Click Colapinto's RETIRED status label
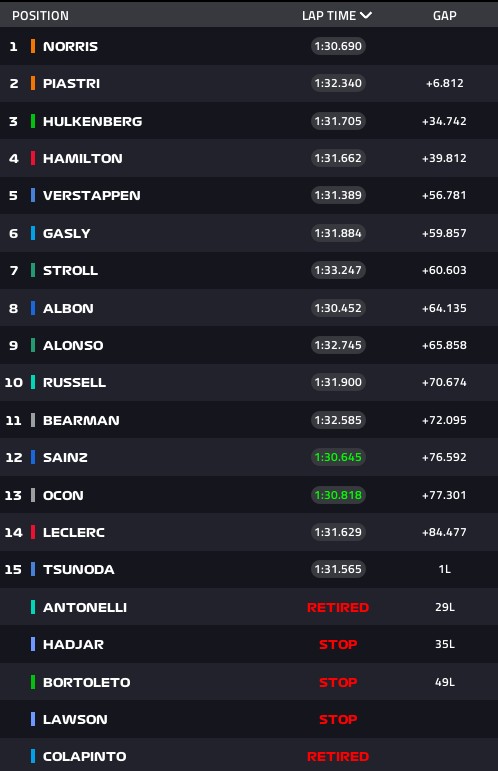This screenshot has width=498, height=771. click(x=338, y=756)
